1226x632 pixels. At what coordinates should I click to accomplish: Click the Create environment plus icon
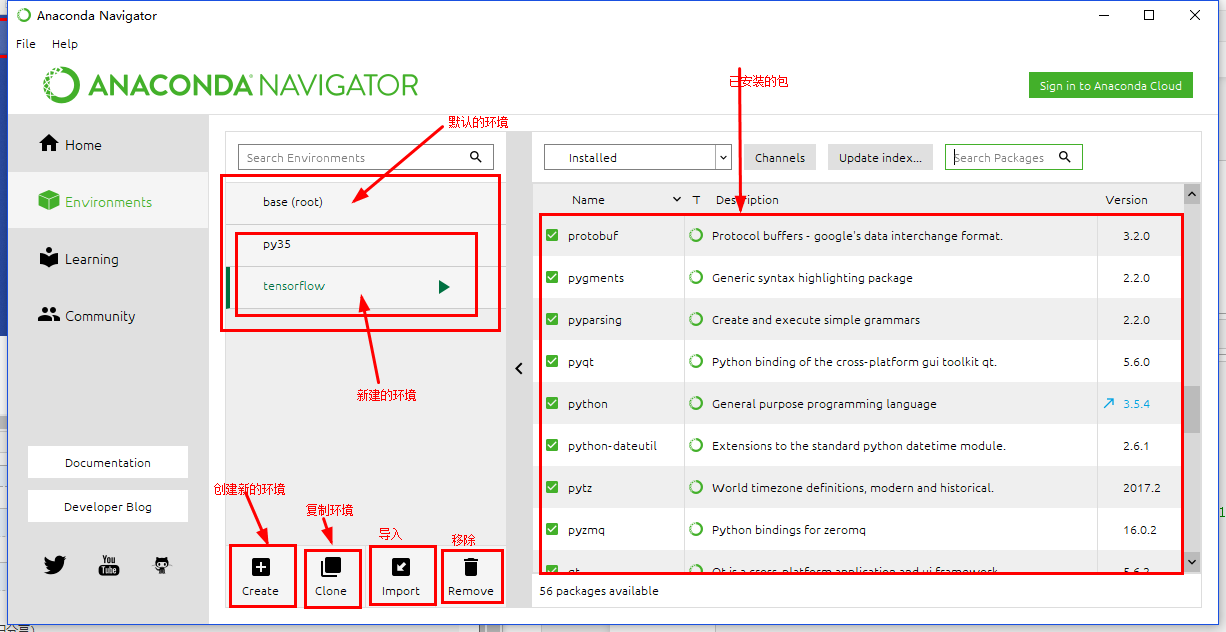pyautogui.click(x=261, y=567)
